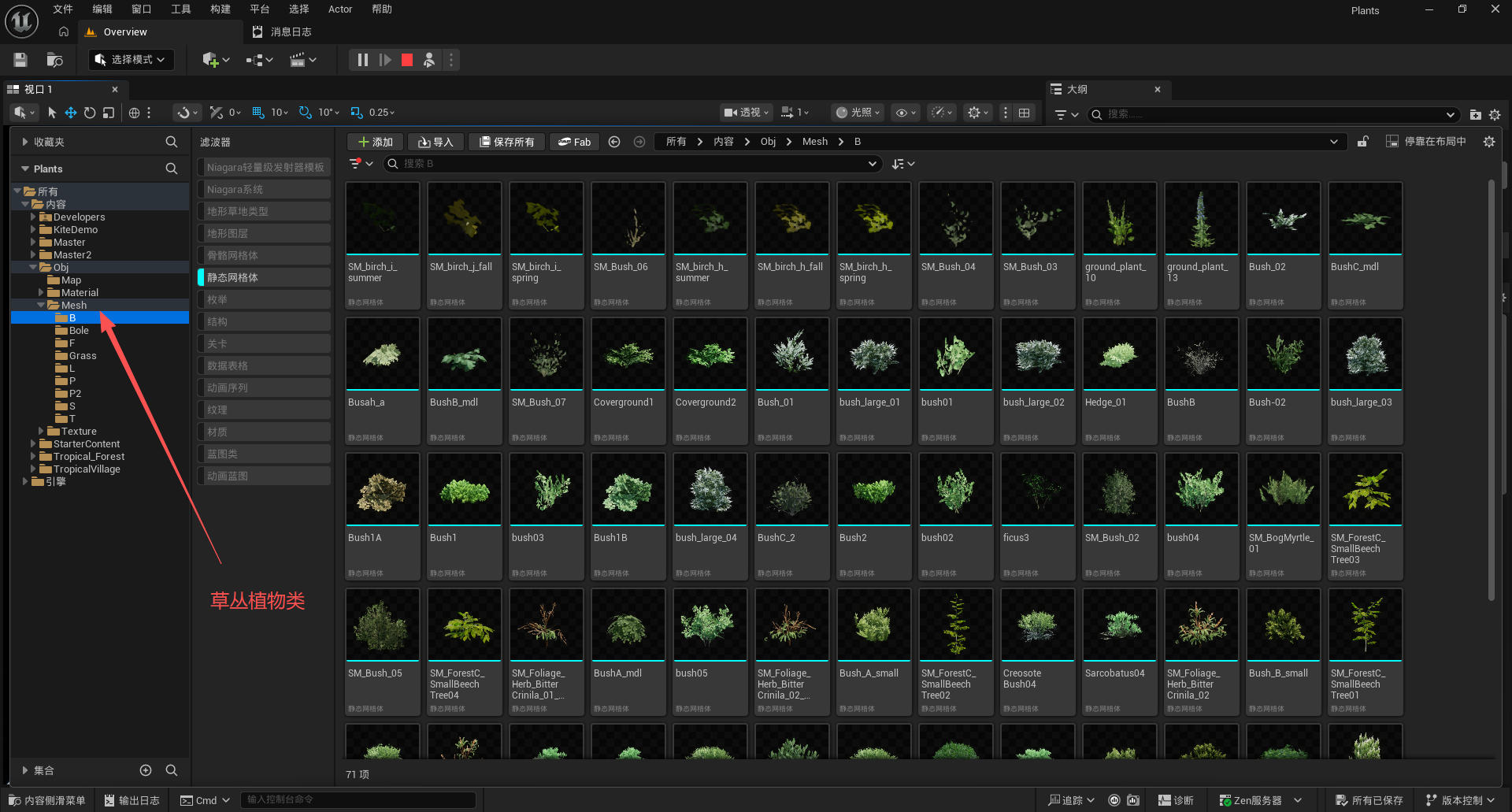Image resolution: width=1512 pixels, height=812 pixels.
Task: Toggle the 静态网格体 filter
Action: [x=264, y=277]
